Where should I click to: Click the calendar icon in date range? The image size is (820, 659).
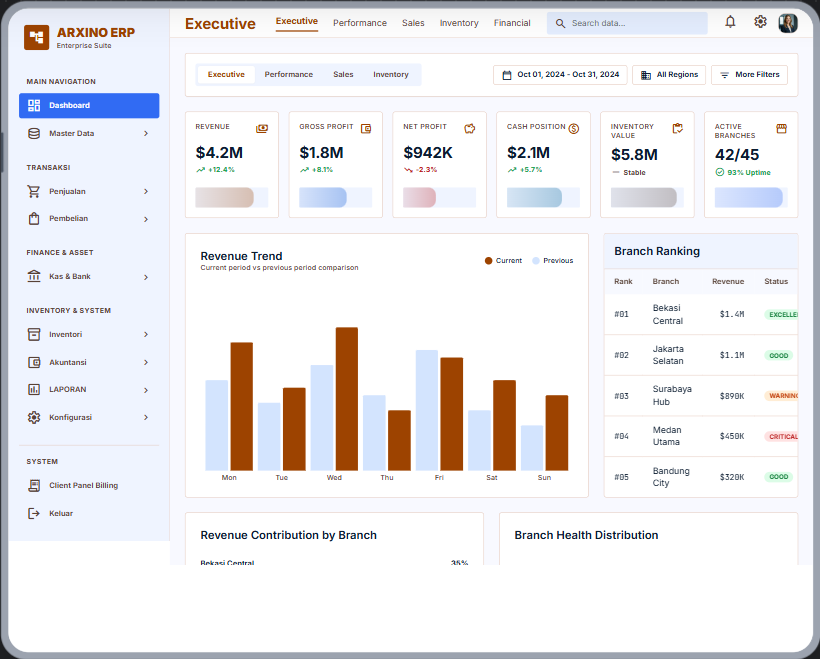coord(507,75)
